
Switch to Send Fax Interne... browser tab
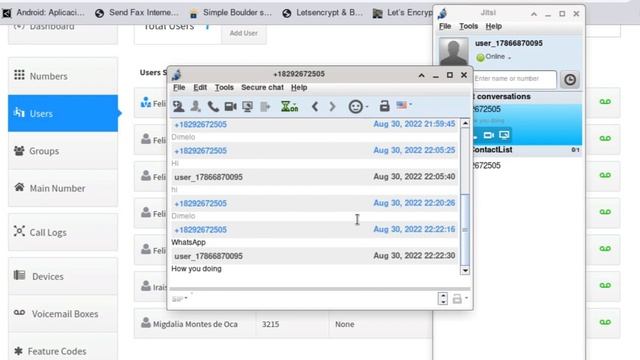click(137, 13)
